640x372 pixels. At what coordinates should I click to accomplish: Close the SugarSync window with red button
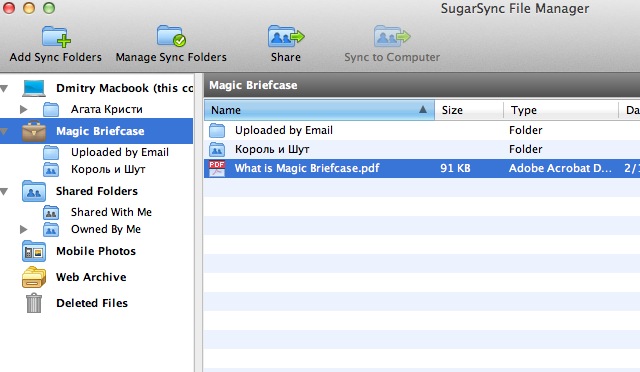(x=9, y=8)
